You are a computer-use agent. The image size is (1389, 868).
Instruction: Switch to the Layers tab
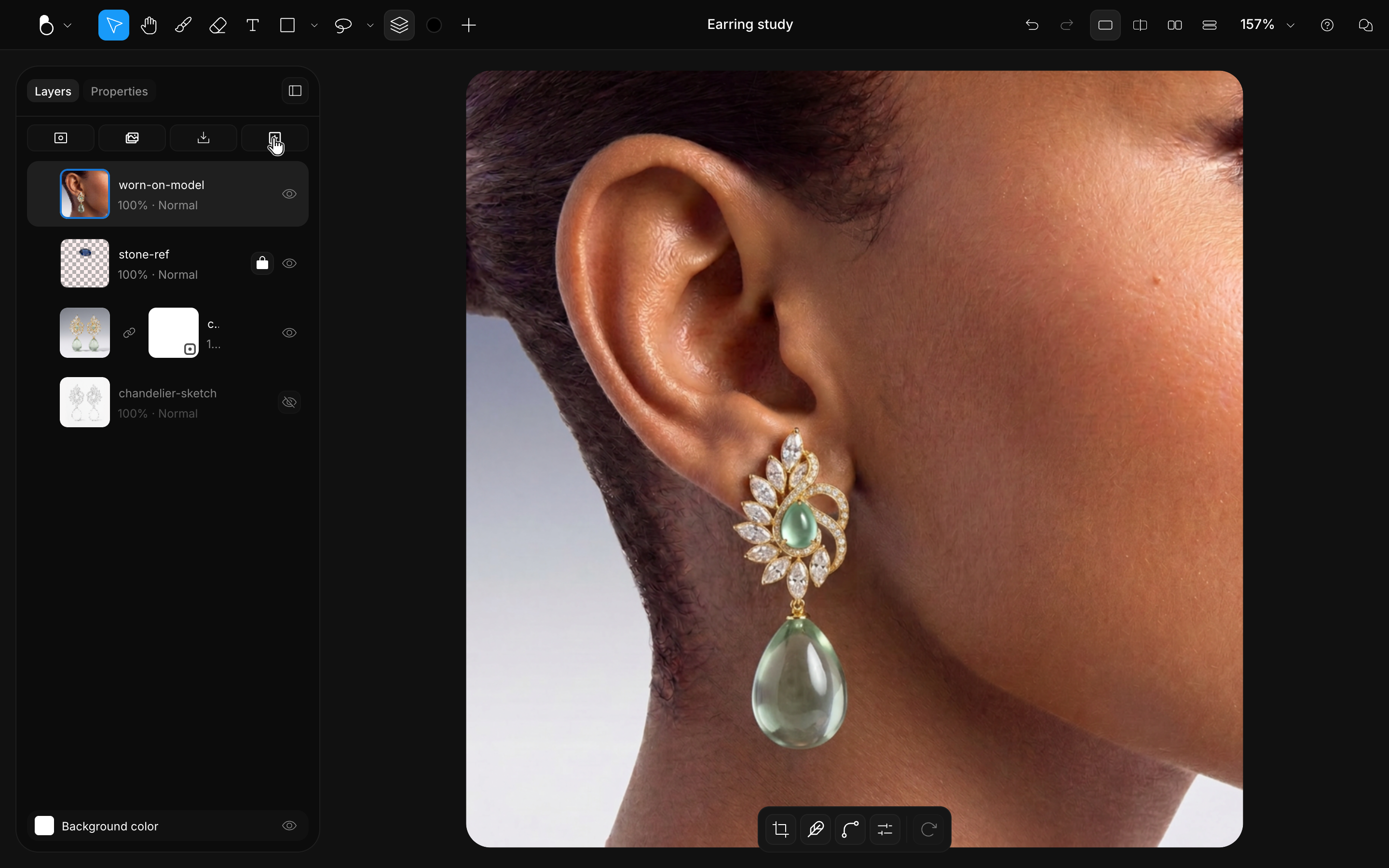53,91
